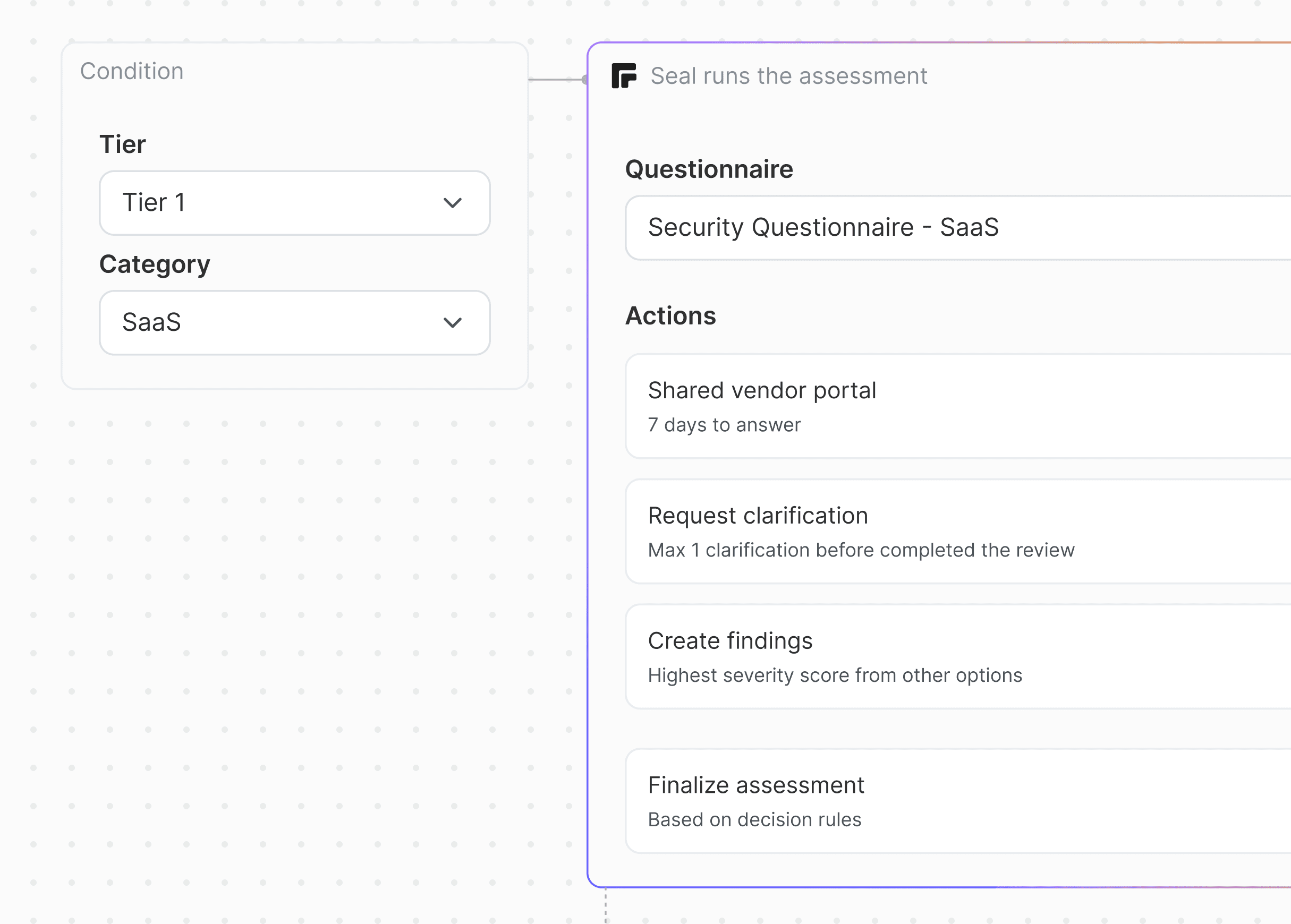
Task: Click the Tier dropdown chevron arrow
Action: click(452, 203)
